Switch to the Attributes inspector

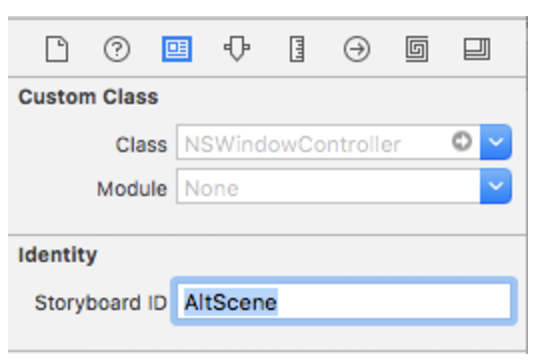tap(237, 49)
